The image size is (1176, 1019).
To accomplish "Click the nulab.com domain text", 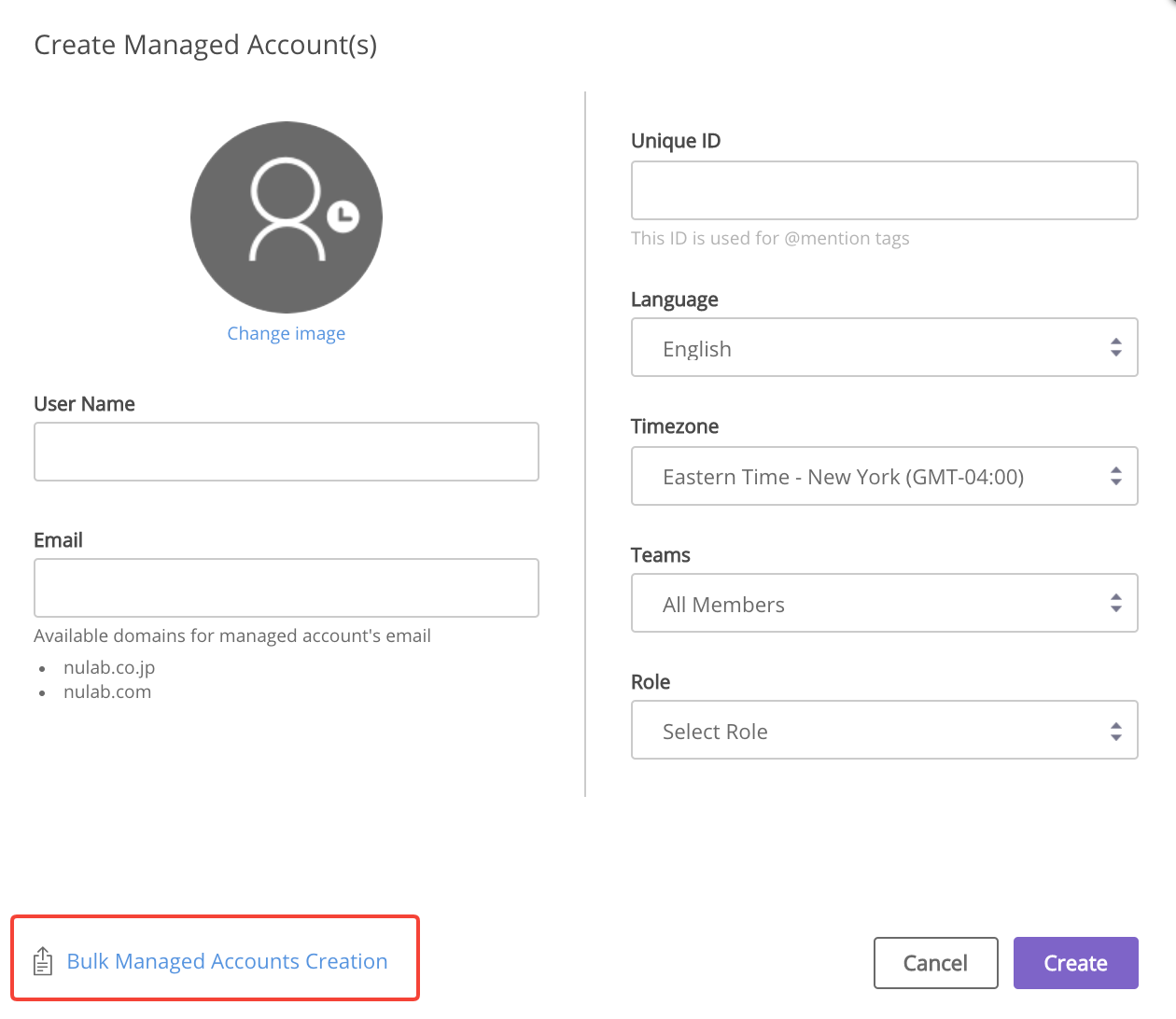I will pos(107,691).
